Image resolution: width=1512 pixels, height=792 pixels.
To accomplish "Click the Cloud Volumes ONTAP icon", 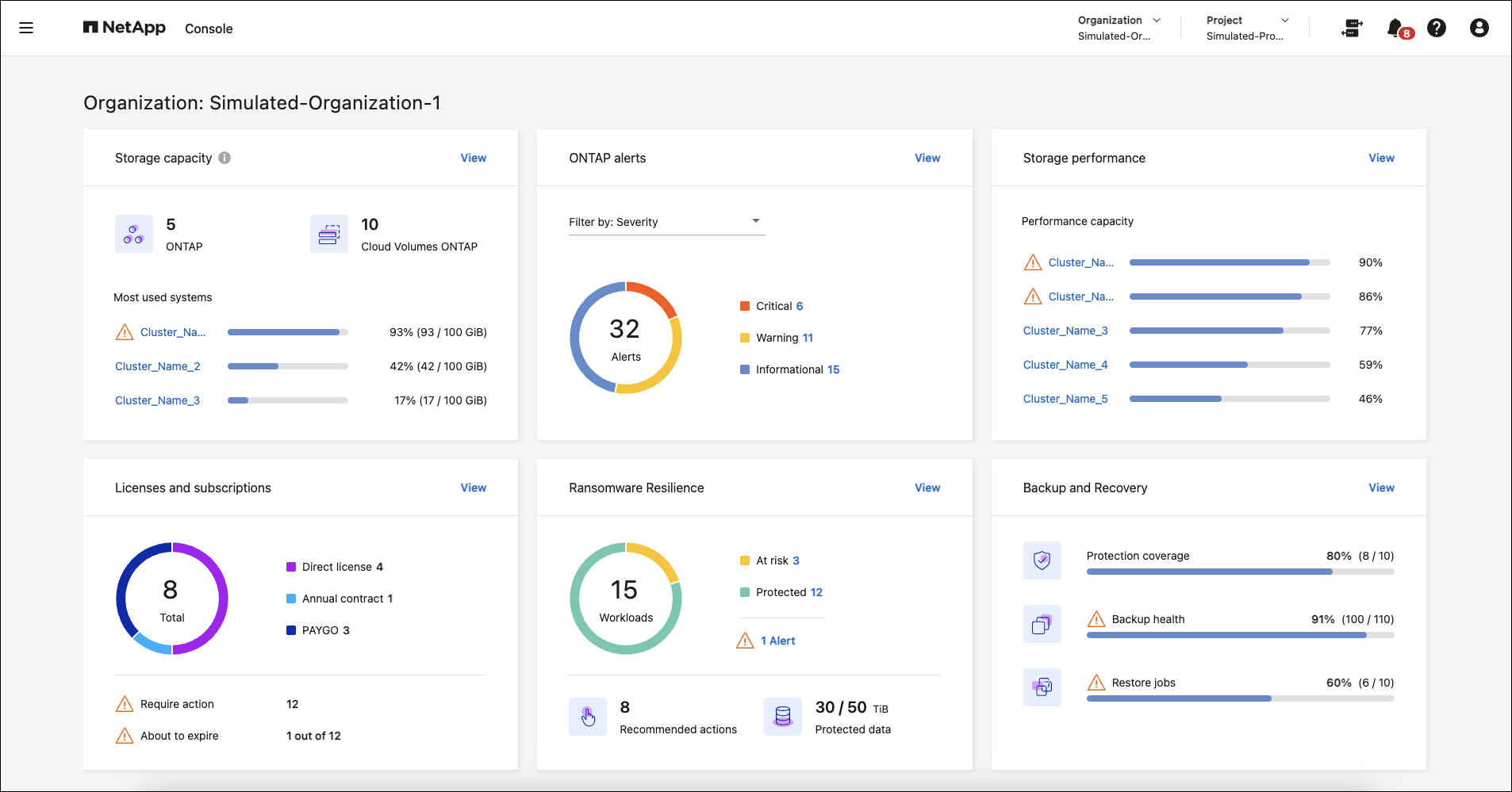I will point(328,234).
